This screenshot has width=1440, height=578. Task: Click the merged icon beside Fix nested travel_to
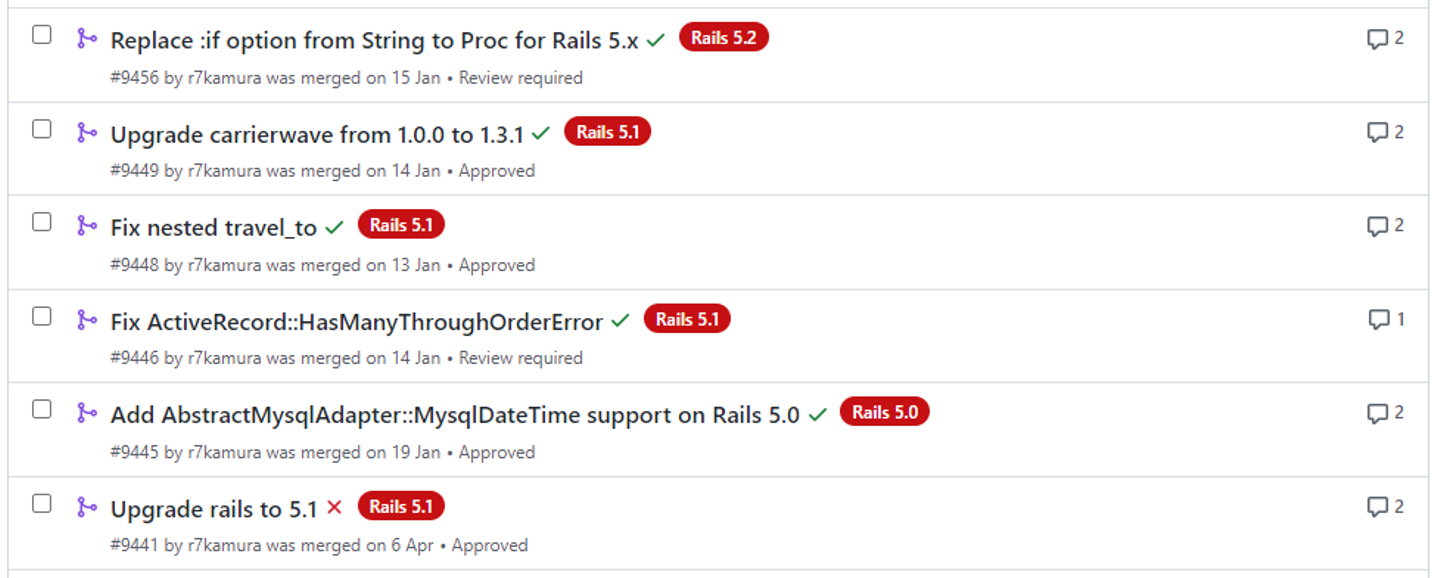(x=87, y=226)
